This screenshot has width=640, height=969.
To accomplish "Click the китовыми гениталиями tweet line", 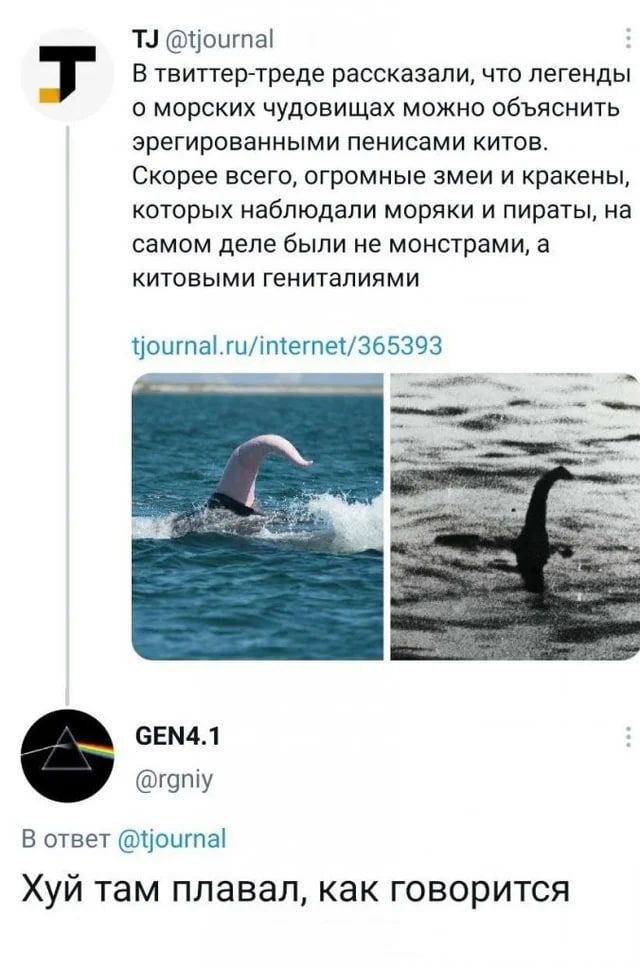I will 277,279.
